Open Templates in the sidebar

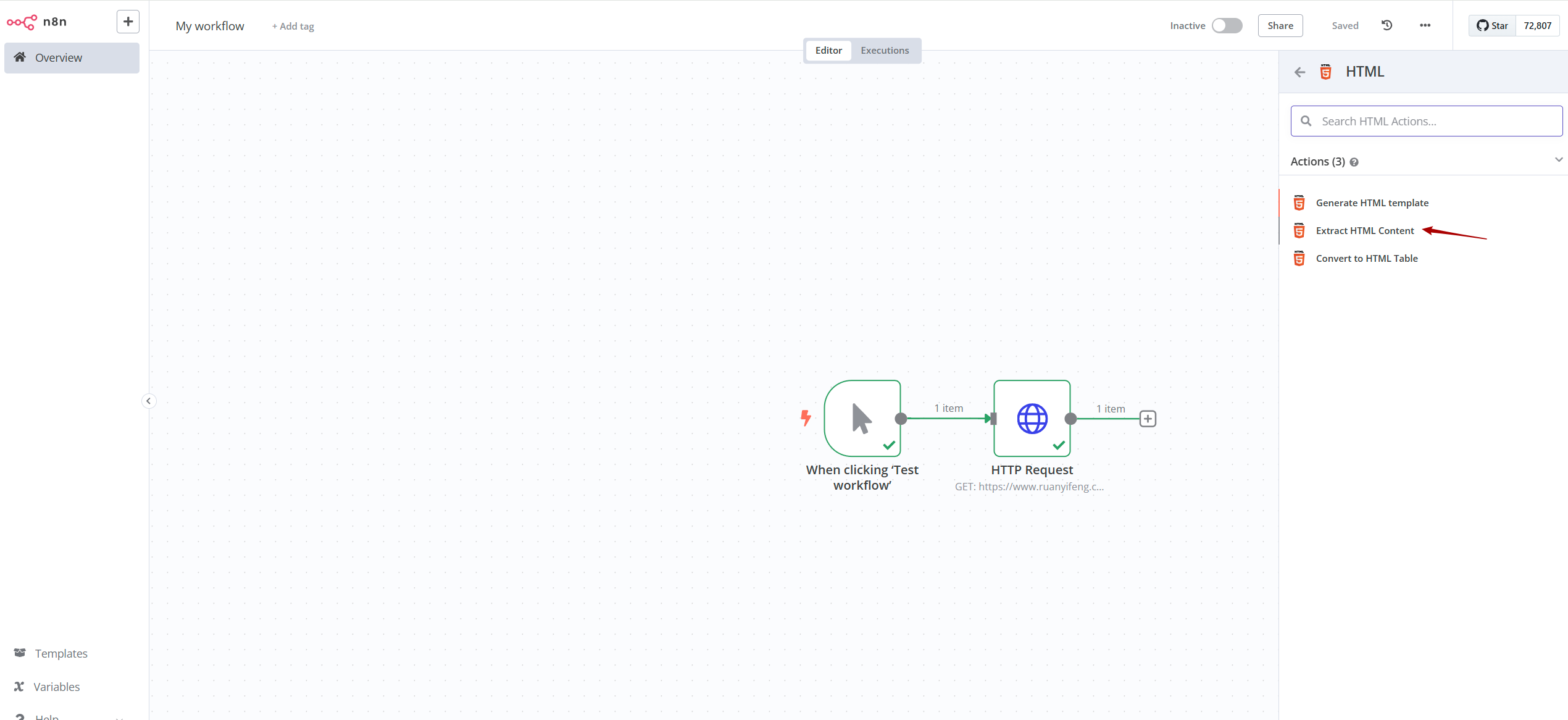pos(60,653)
